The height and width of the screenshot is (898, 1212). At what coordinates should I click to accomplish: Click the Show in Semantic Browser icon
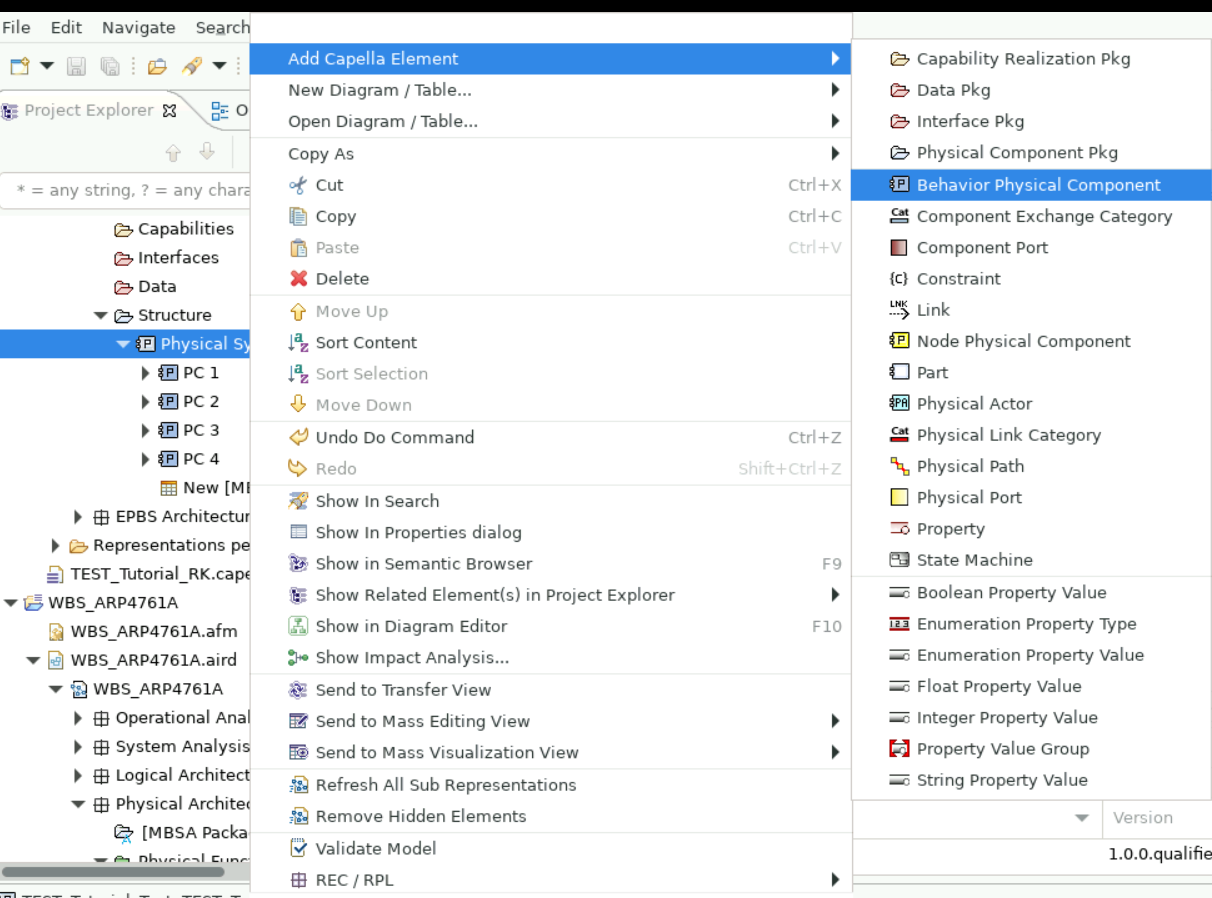click(x=298, y=564)
